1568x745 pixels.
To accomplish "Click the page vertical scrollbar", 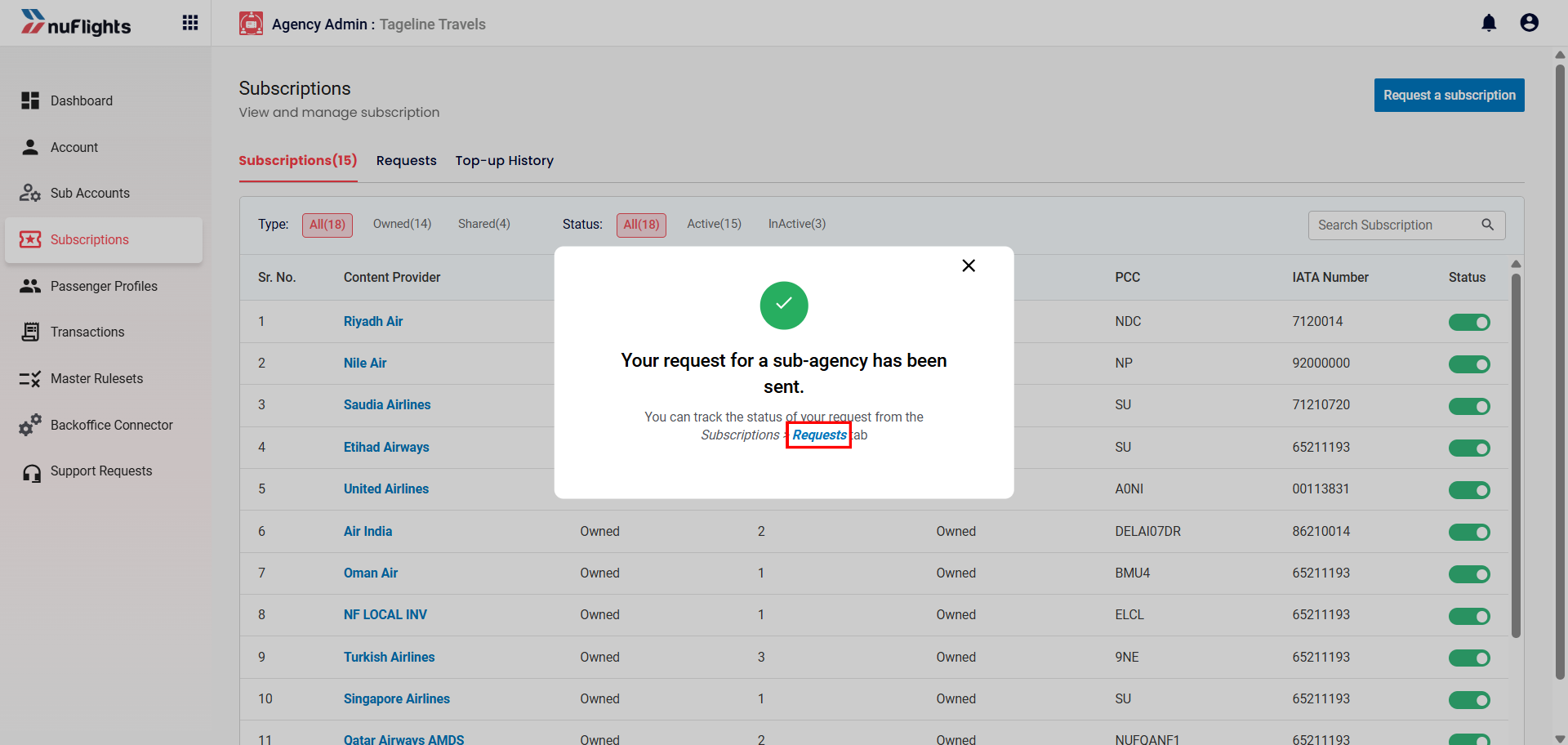I will pyautogui.click(x=1560, y=372).
